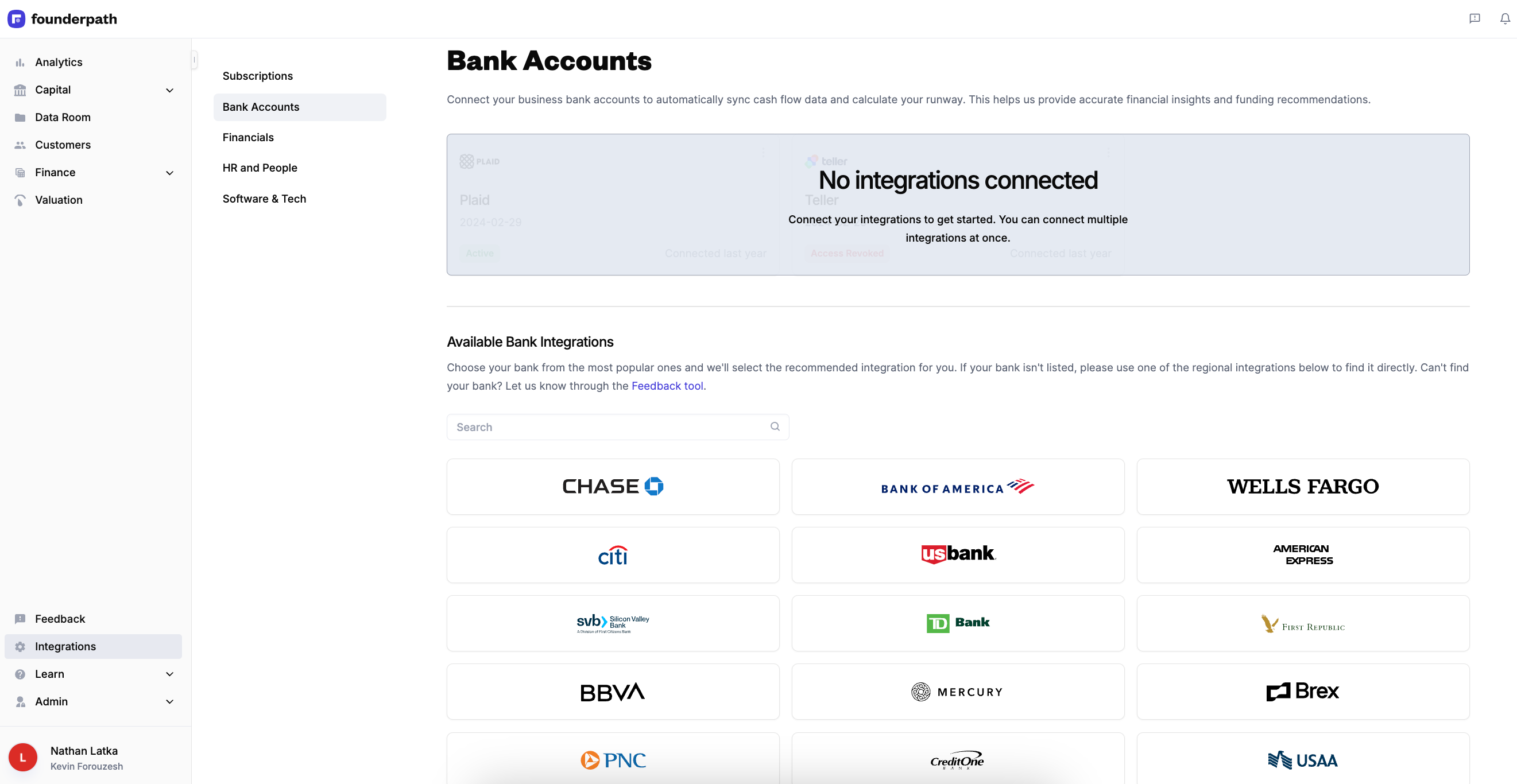Image resolution: width=1517 pixels, height=784 pixels.
Task: Focus the bank Search field
Action: coord(618,427)
